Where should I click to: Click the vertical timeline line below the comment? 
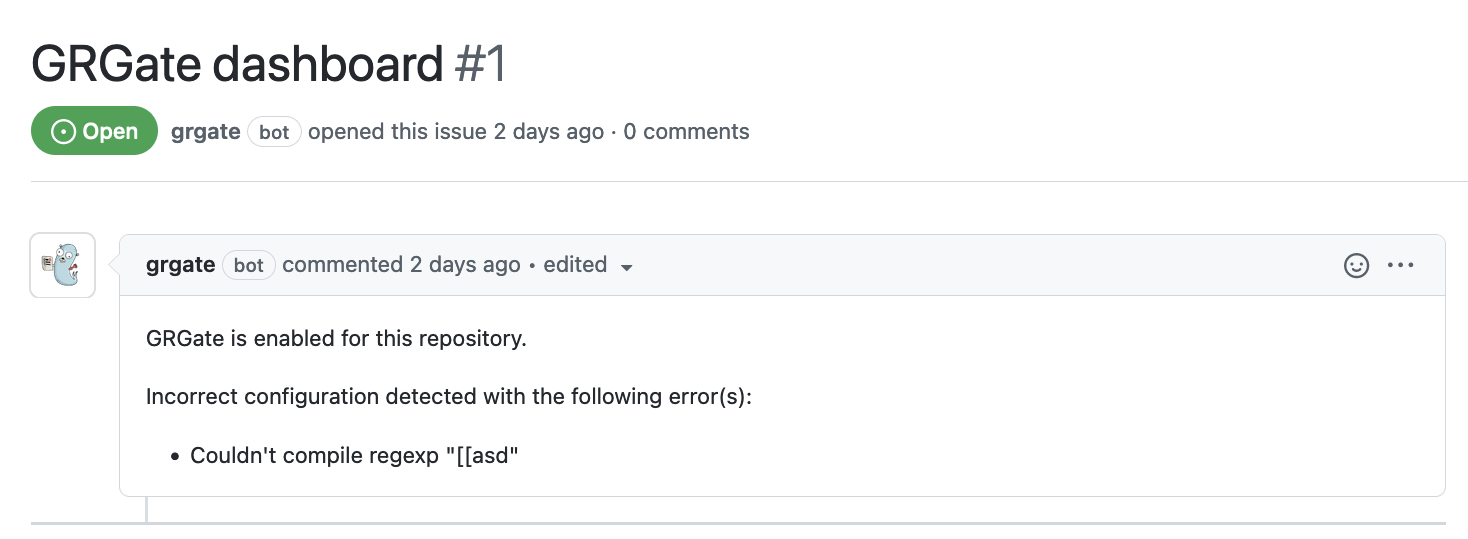click(147, 509)
